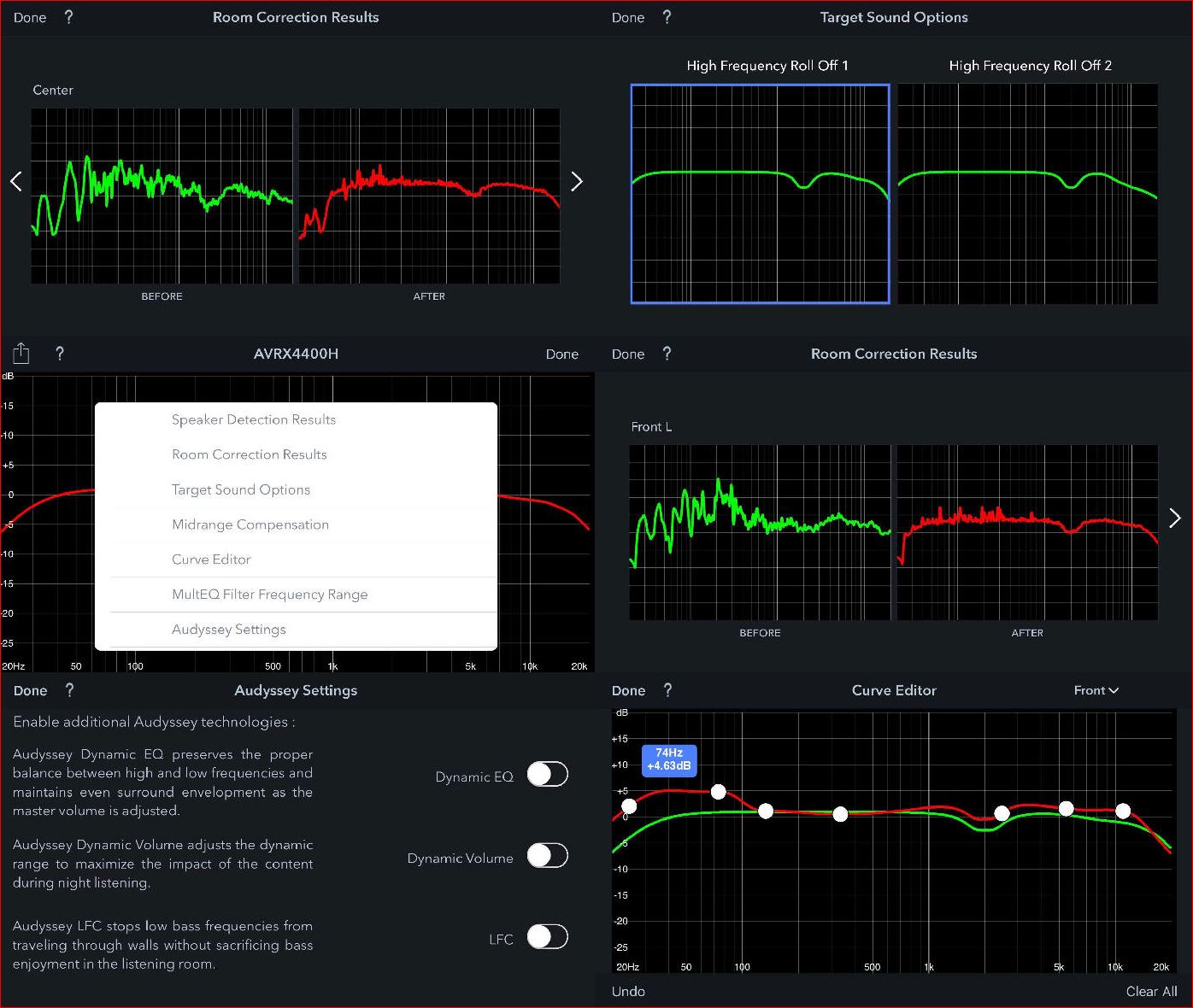Click the Audyssey Settings panel title
This screenshot has width=1193, height=1008.
[x=296, y=690]
